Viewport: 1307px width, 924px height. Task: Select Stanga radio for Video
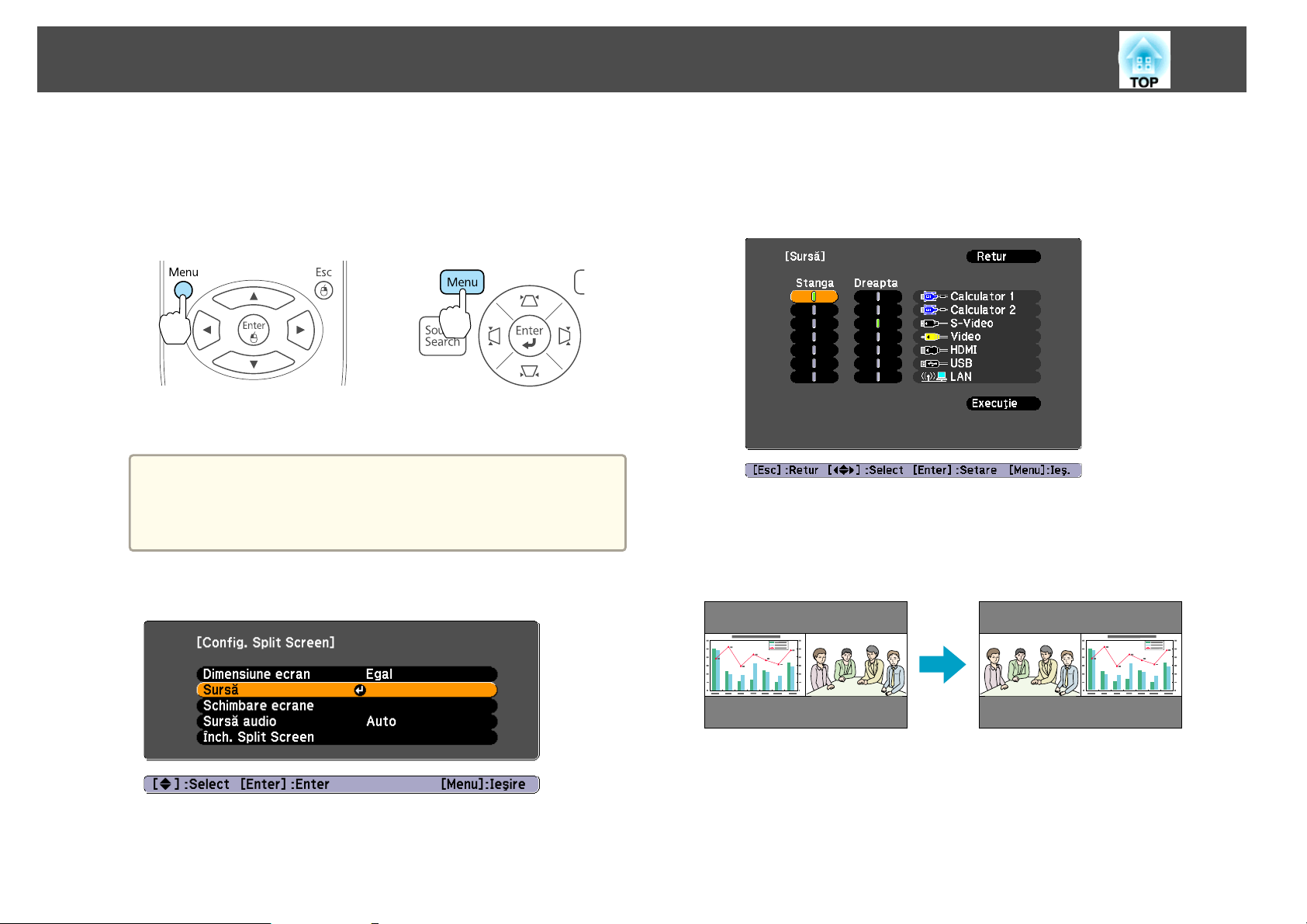814,337
